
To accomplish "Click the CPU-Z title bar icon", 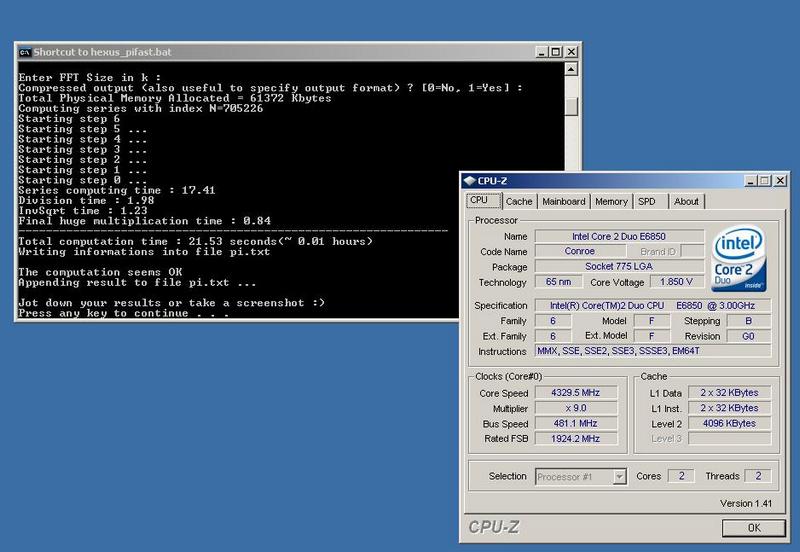I will (x=469, y=181).
